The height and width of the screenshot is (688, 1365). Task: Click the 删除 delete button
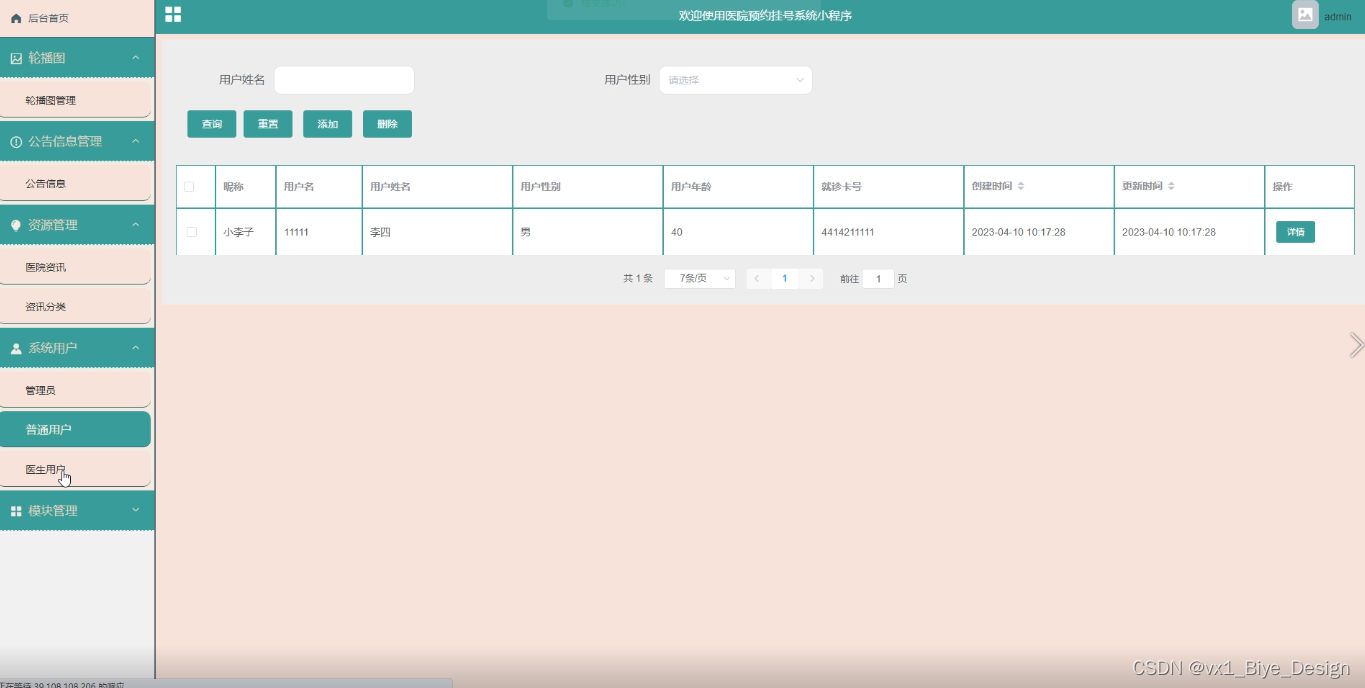click(388, 124)
